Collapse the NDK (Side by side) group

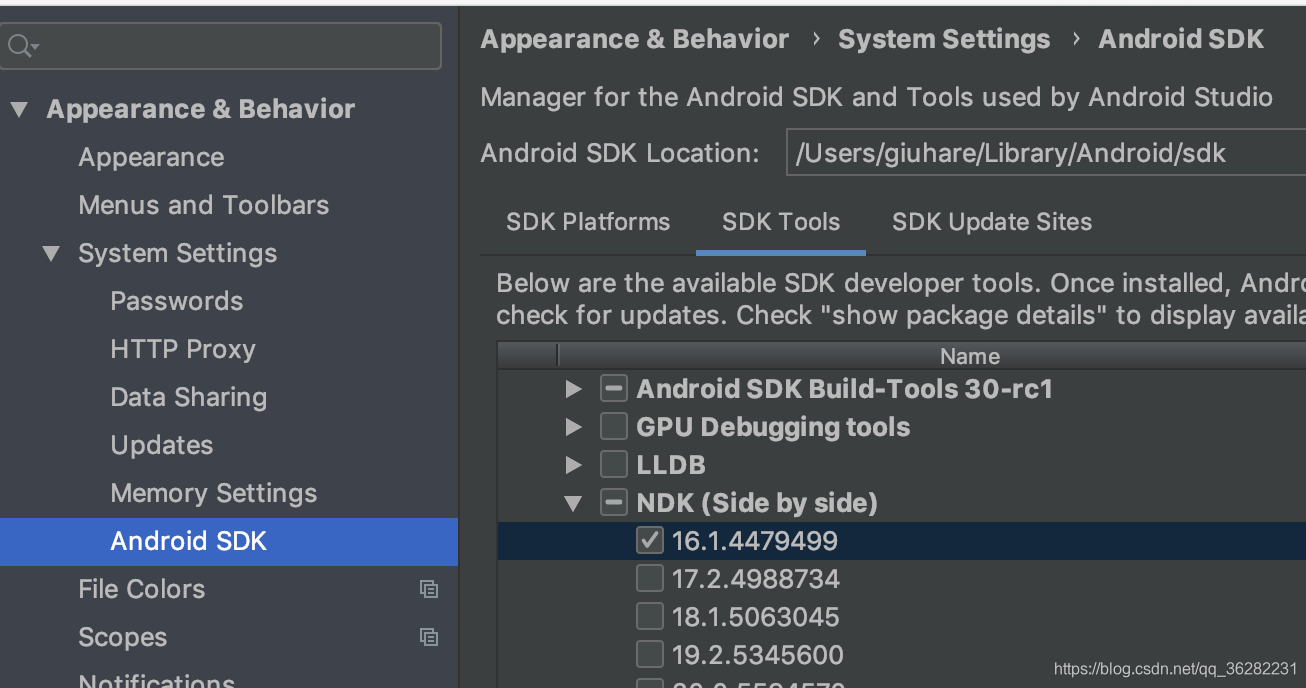[573, 503]
